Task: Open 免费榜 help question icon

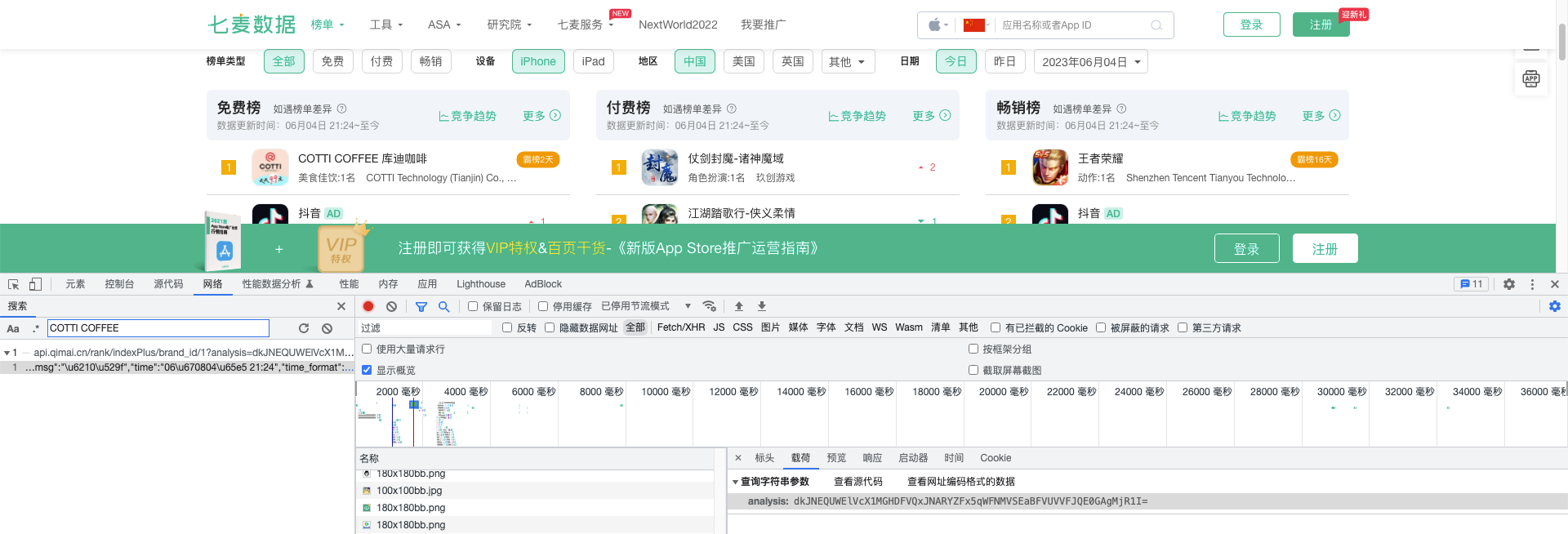Action: tap(342, 109)
